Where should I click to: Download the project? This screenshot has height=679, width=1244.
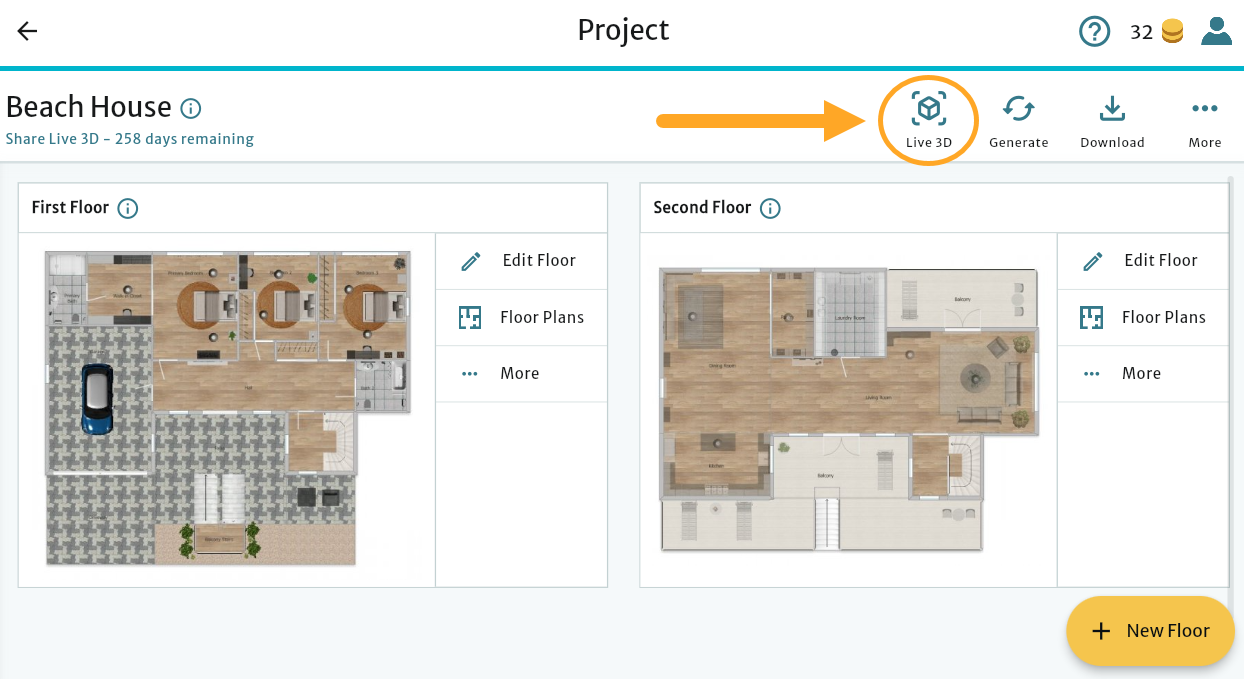[x=1112, y=120]
